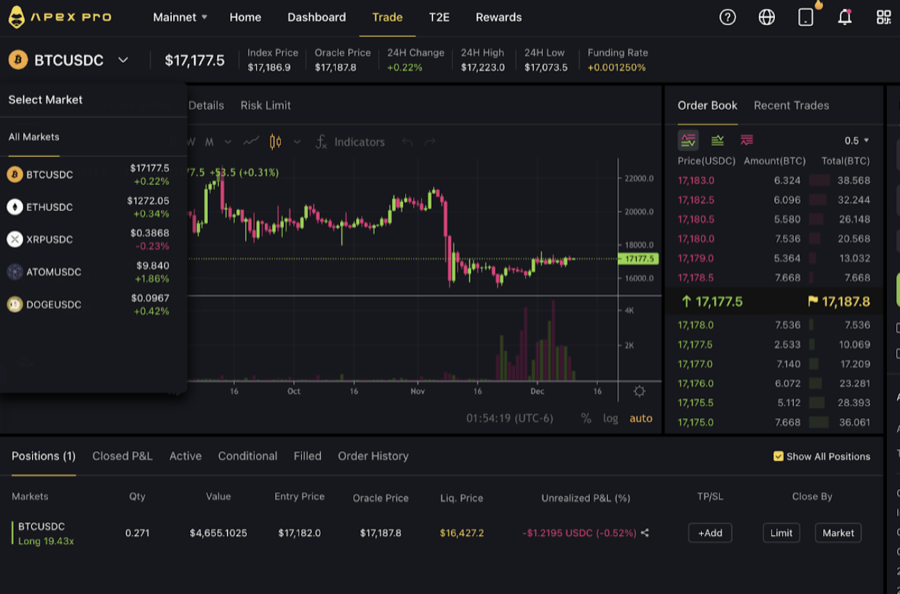
Task: Show only sell orders in the Order Book
Action: [745, 140]
